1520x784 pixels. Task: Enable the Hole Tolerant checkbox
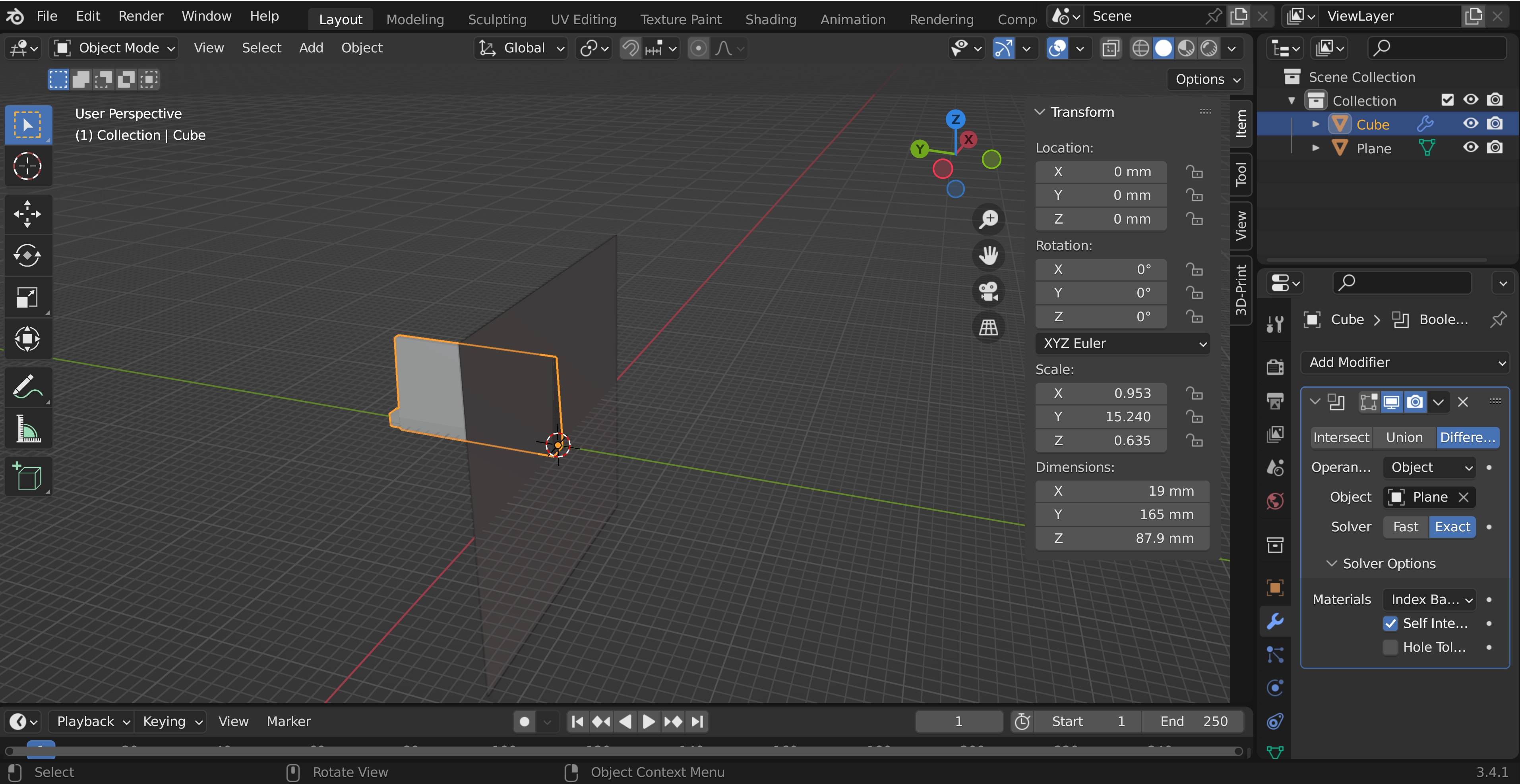1390,647
